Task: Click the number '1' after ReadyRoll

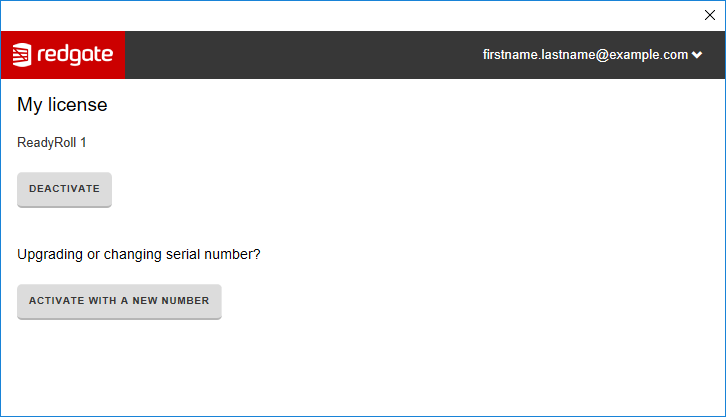Action: coord(83,143)
